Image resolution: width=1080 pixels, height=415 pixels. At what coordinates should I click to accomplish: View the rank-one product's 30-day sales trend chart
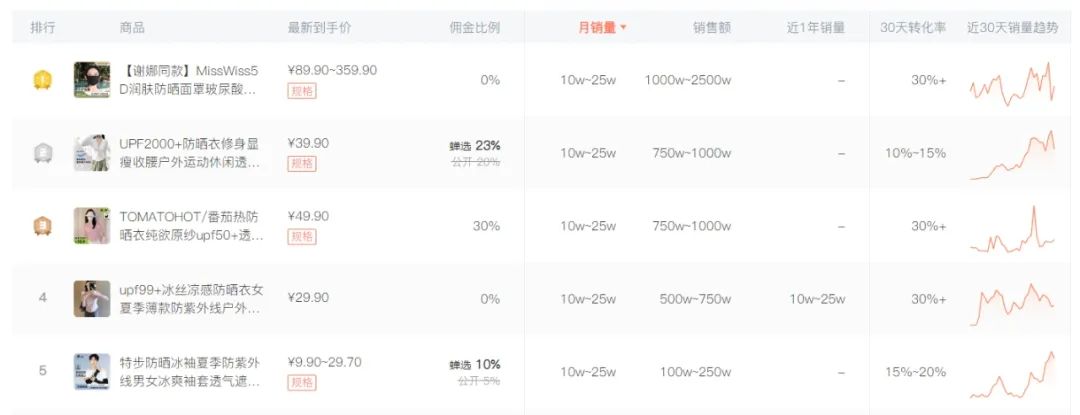[1012, 82]
